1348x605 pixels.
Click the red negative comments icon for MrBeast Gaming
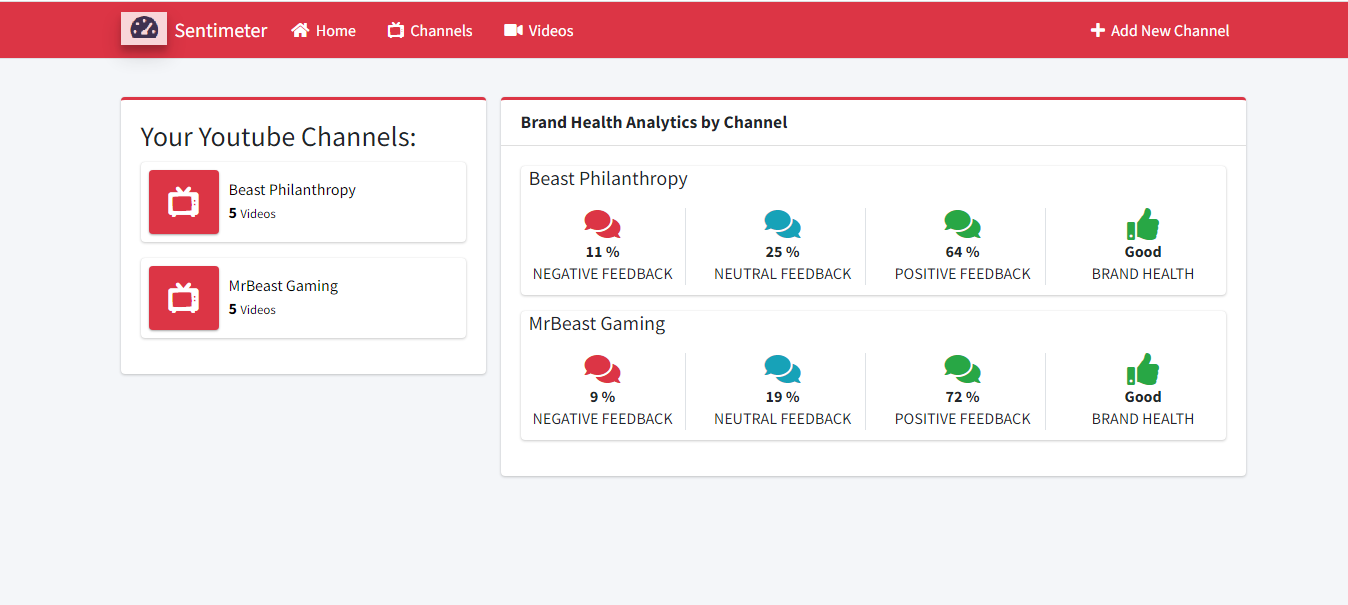pos(602,369)
